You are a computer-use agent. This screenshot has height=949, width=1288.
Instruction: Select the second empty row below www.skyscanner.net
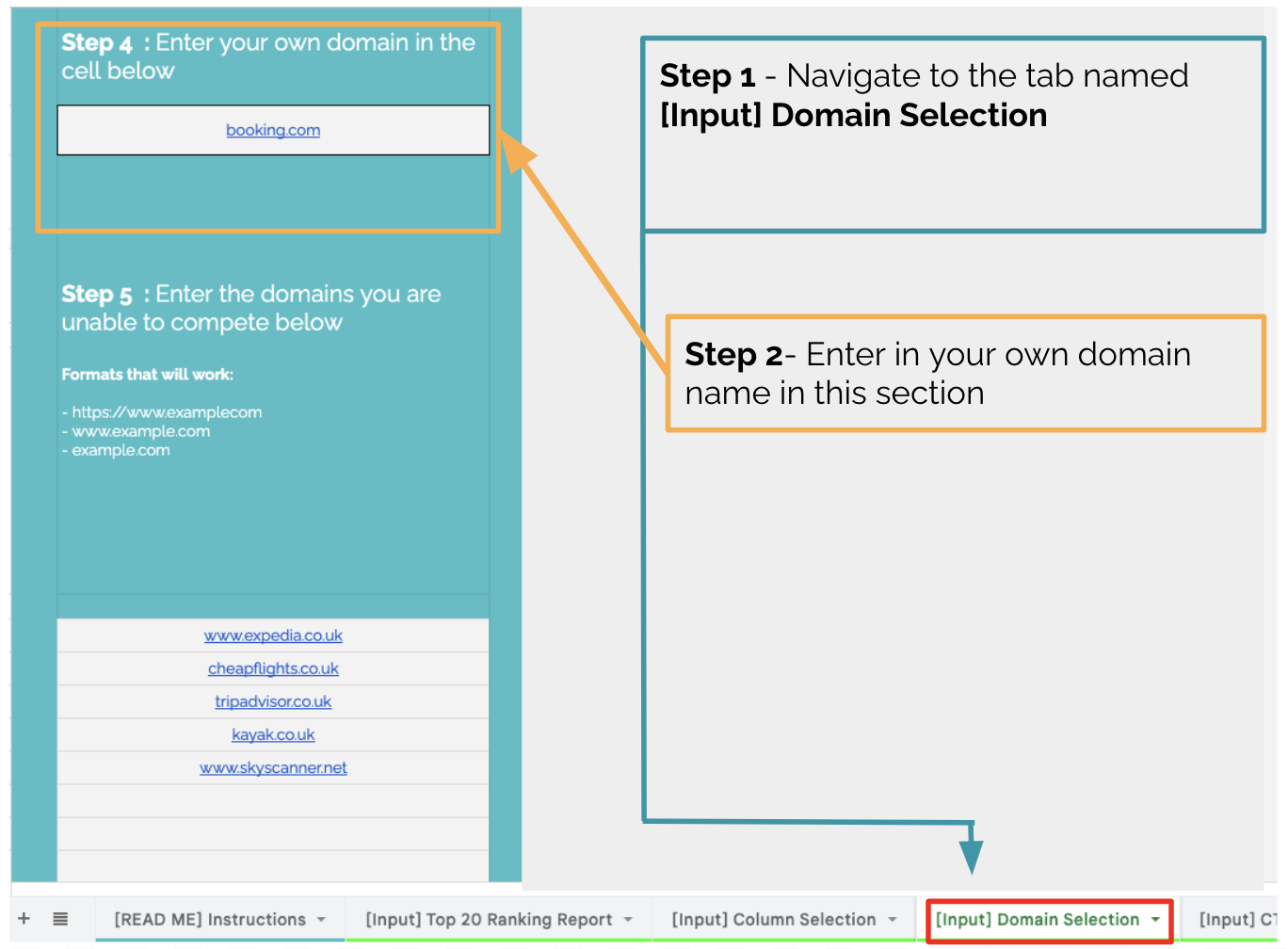273,833
